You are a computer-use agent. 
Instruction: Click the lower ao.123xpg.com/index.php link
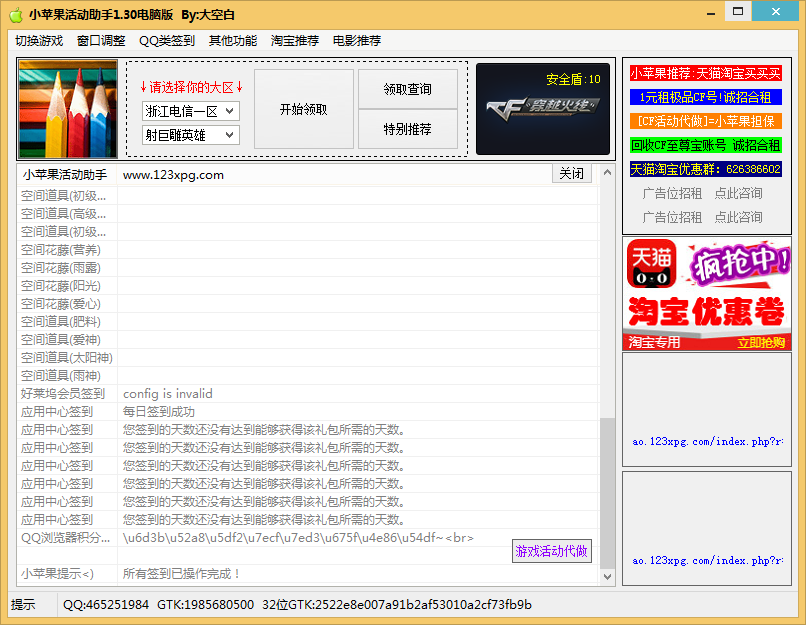(707, 560)
